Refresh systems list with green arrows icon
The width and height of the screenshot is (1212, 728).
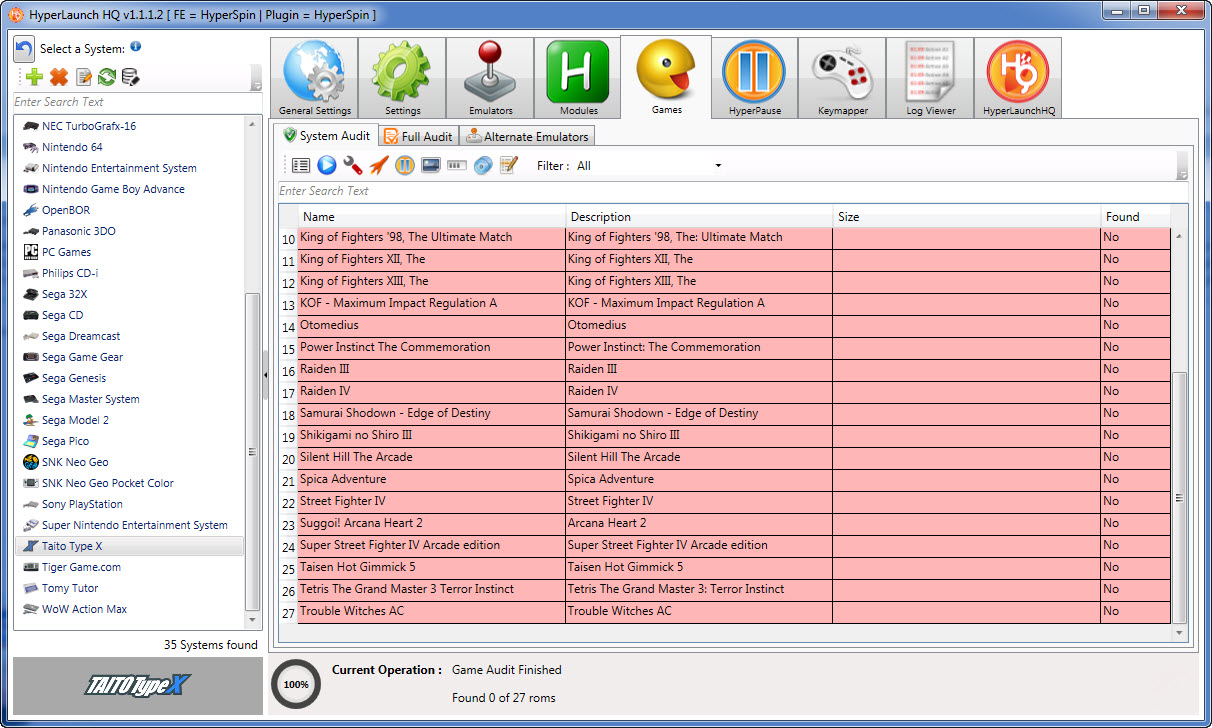[x=107, y=77]
